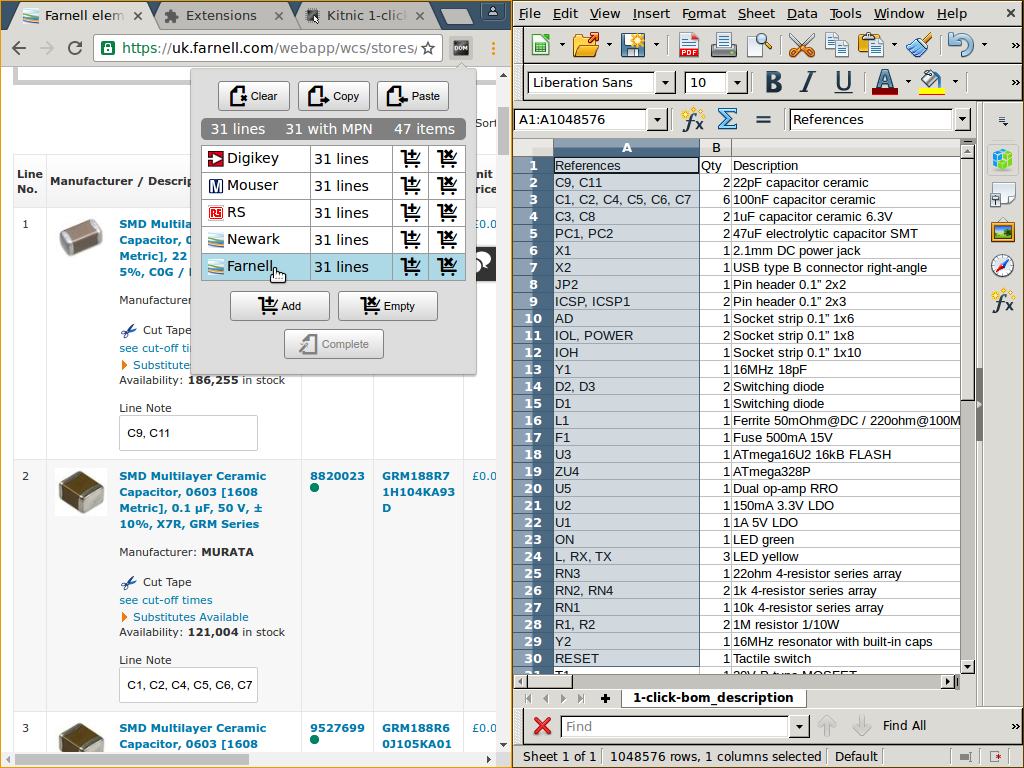Open the sidebar Navigator compass icon
This screenshot has width=1024, height=768.
pos(1002,266)
